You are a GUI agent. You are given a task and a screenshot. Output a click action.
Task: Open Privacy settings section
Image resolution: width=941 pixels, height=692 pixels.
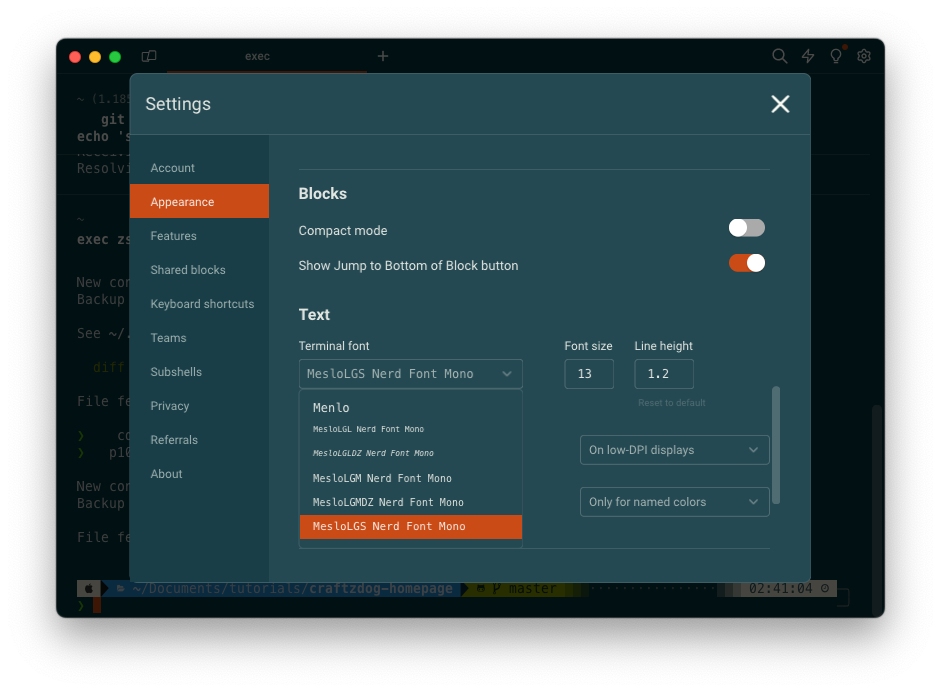199,406
